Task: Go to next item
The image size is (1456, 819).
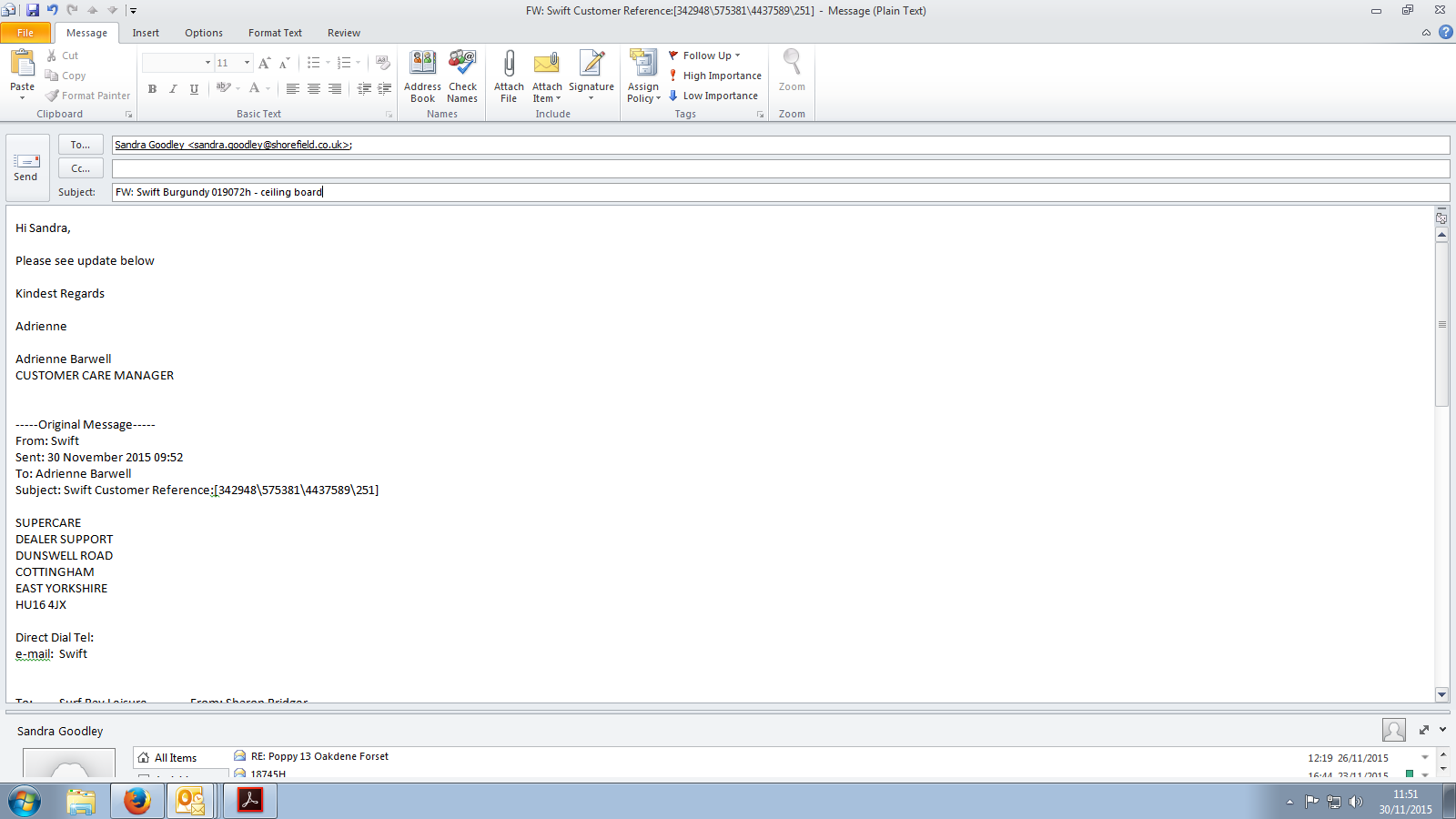Action: 113,10
